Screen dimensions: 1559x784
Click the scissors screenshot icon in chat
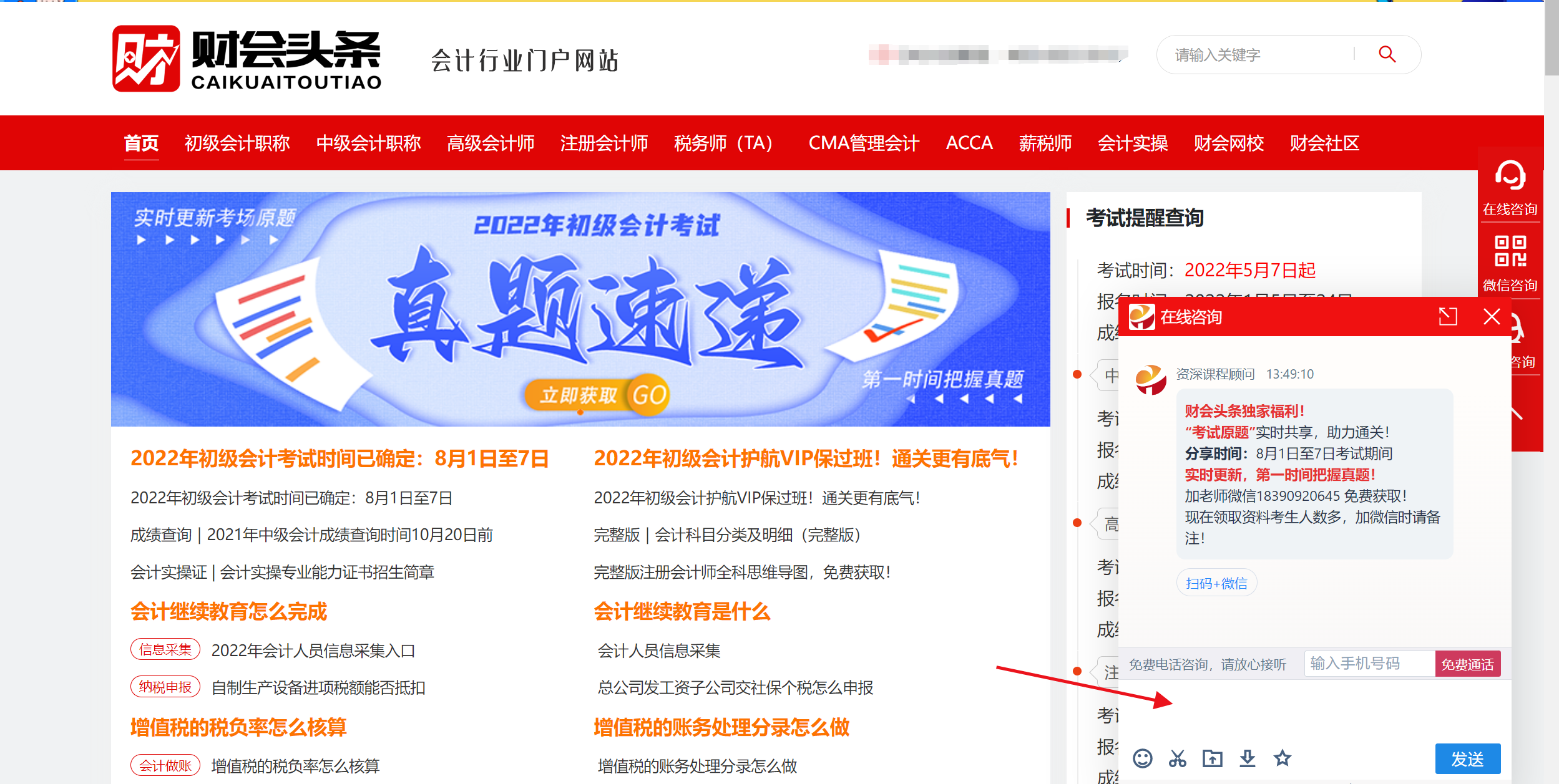click(x=1178, y=758)
